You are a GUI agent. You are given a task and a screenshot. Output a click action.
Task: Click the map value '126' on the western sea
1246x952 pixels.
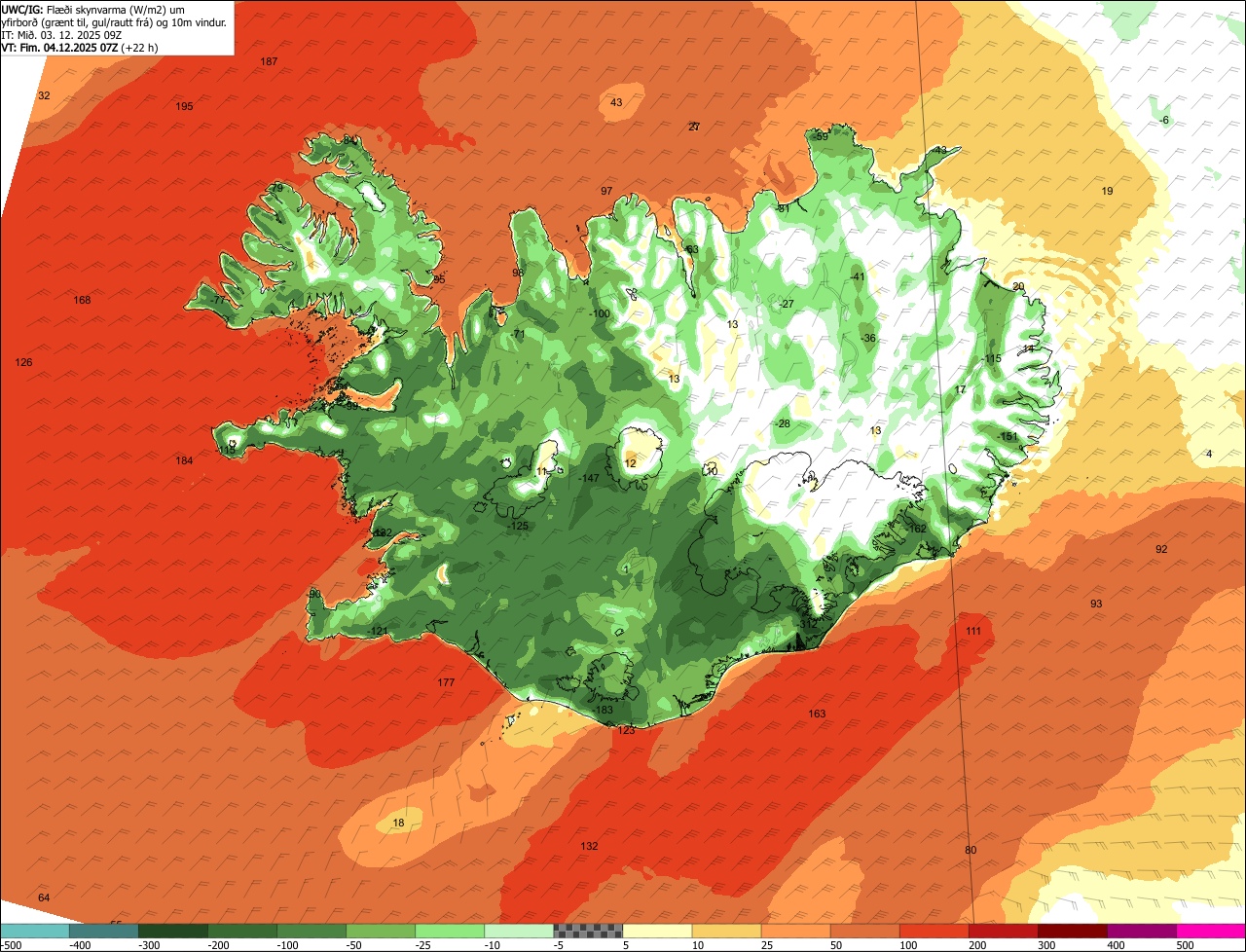click(x=23, y=362)
